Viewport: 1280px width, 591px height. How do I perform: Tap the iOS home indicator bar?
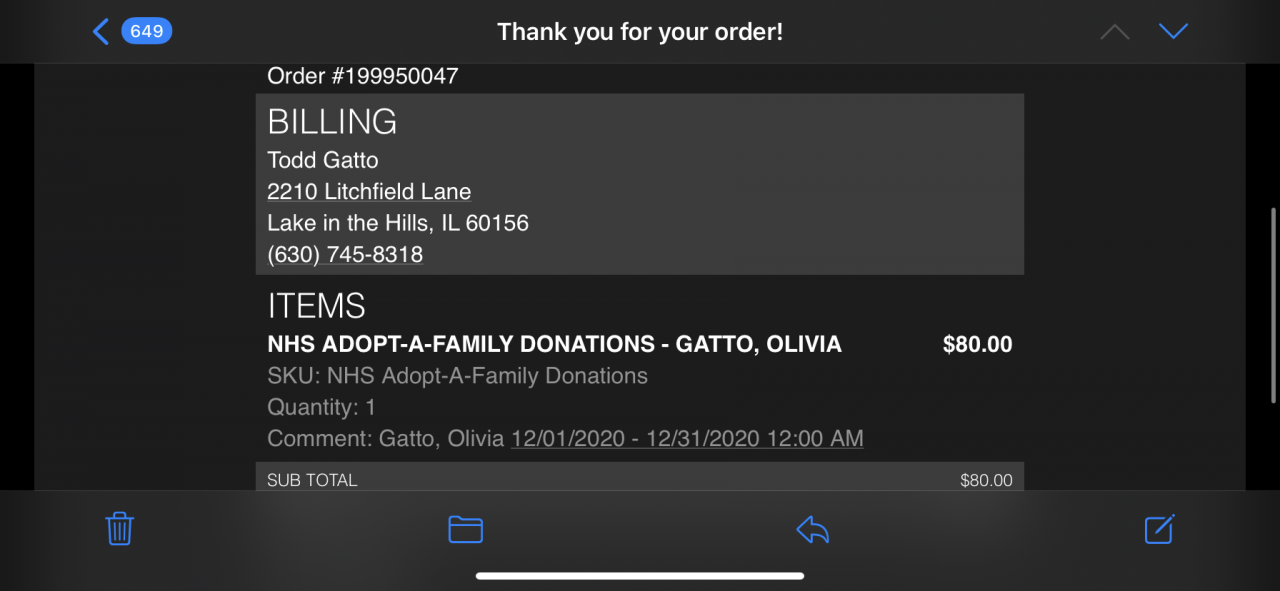(x=640, y=576)
